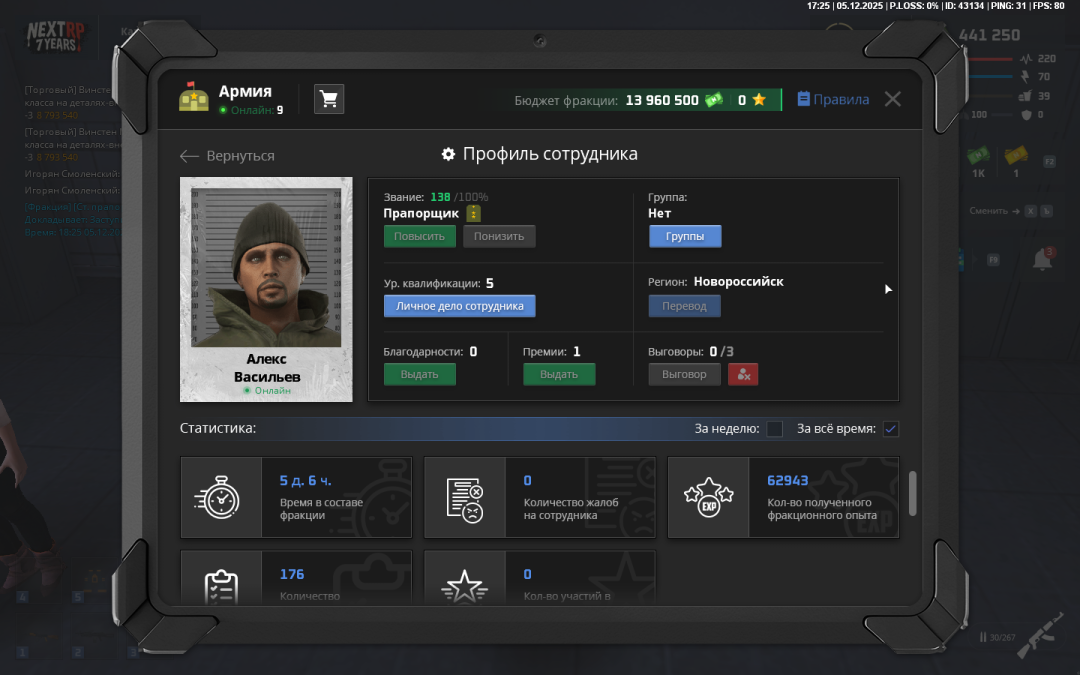Image resolution: width=1080 pixels, height=675 pixels.
Task: Open the "Правила" rules link
Action: tap(832, 100)
